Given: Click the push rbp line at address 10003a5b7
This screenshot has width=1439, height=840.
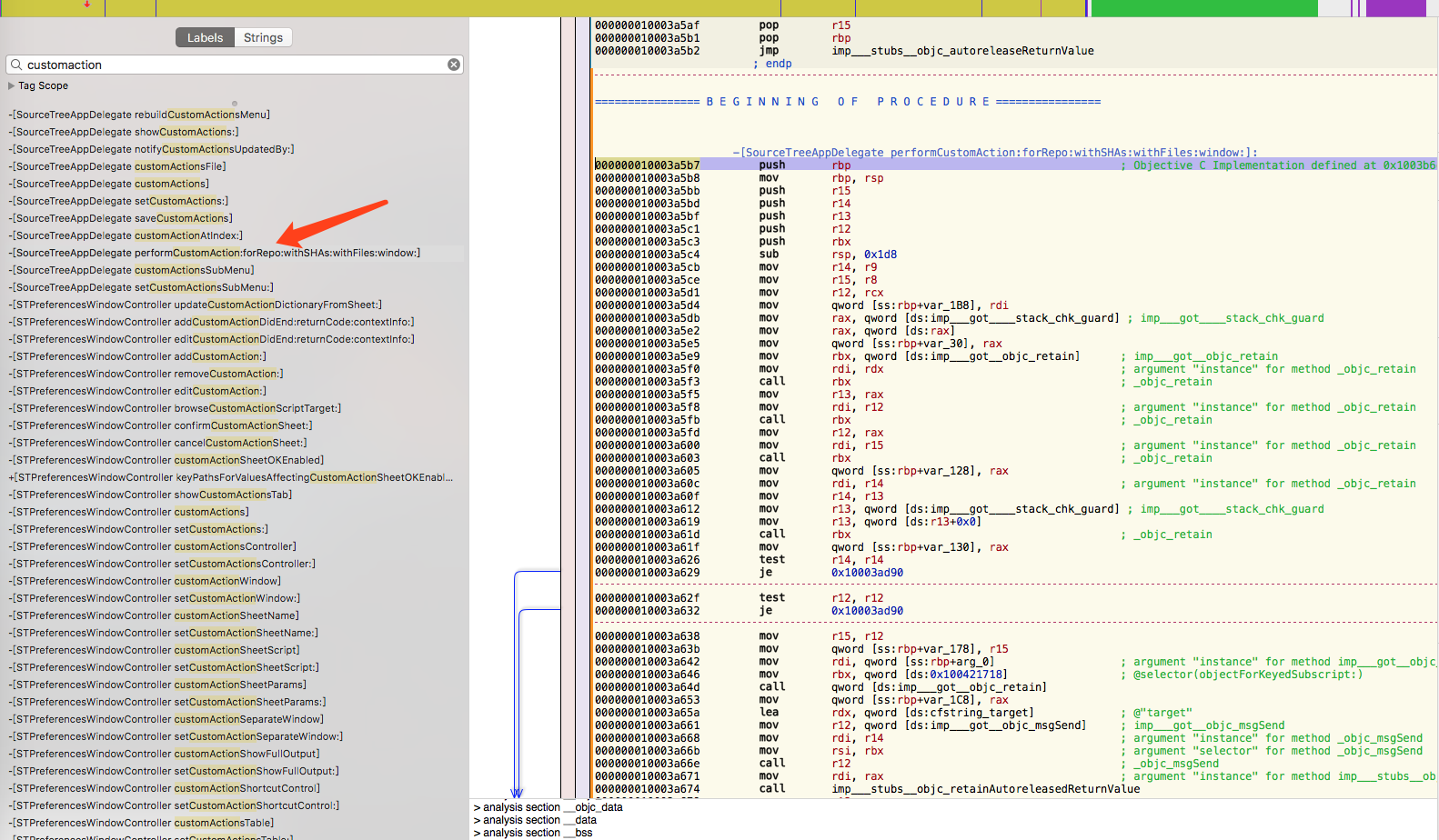Looking at the screenshot, I should click(771, 165).
